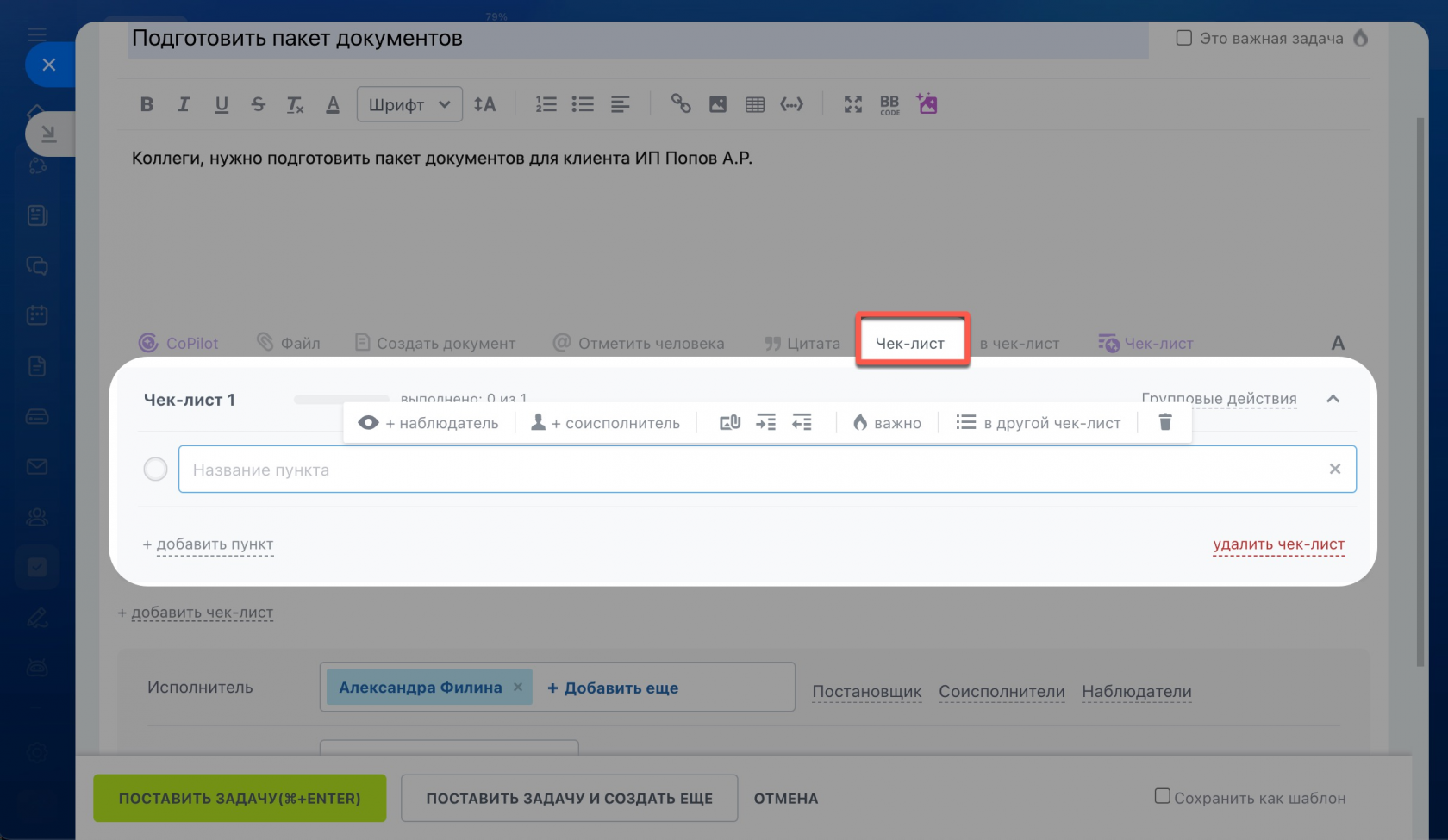The height and width of the screenshot is (840, 1448).
Task: Insert an image into the description
Action: click(717, 104)
